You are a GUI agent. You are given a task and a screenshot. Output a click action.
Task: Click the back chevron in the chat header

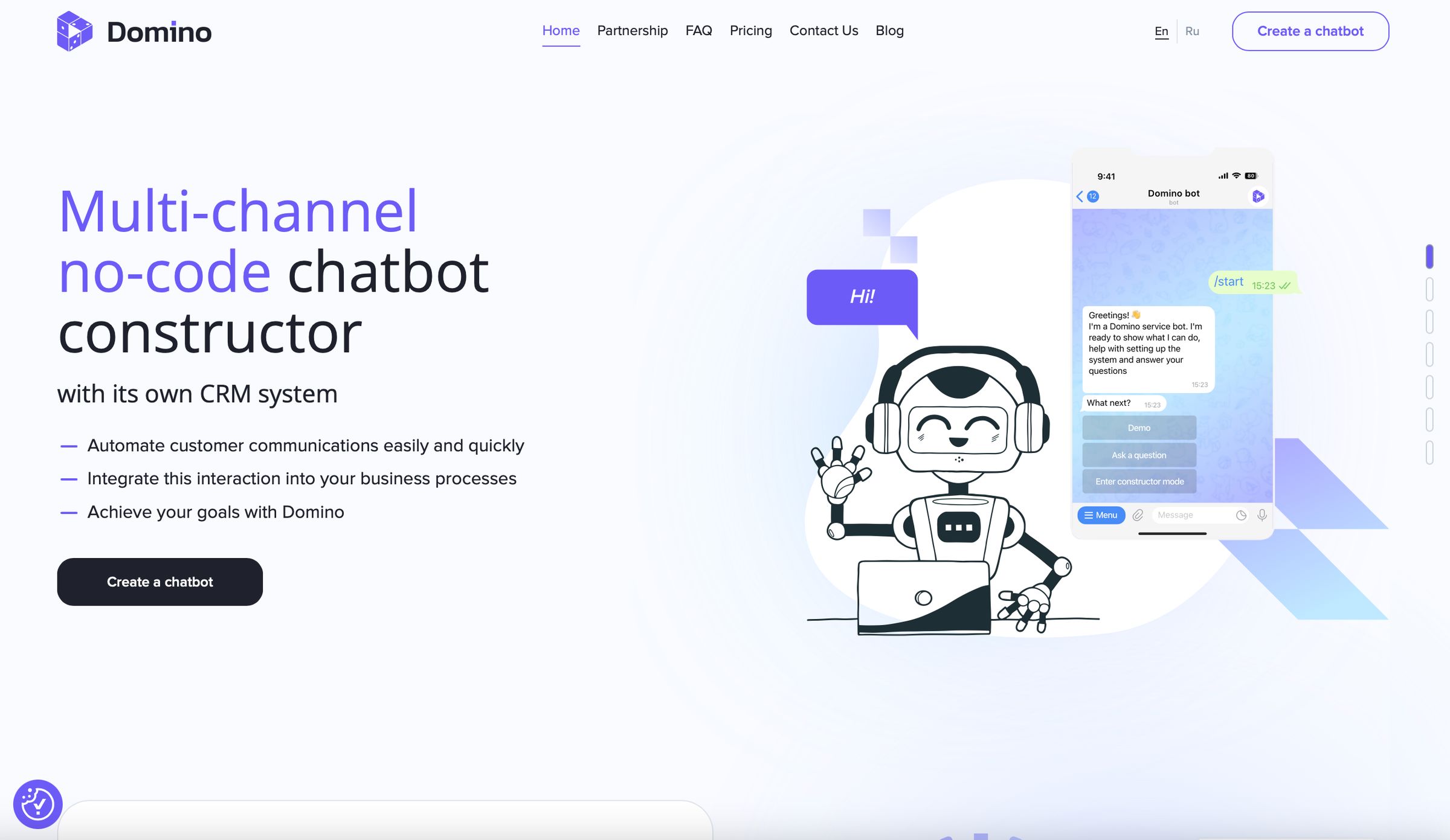tap(1080, 196)
